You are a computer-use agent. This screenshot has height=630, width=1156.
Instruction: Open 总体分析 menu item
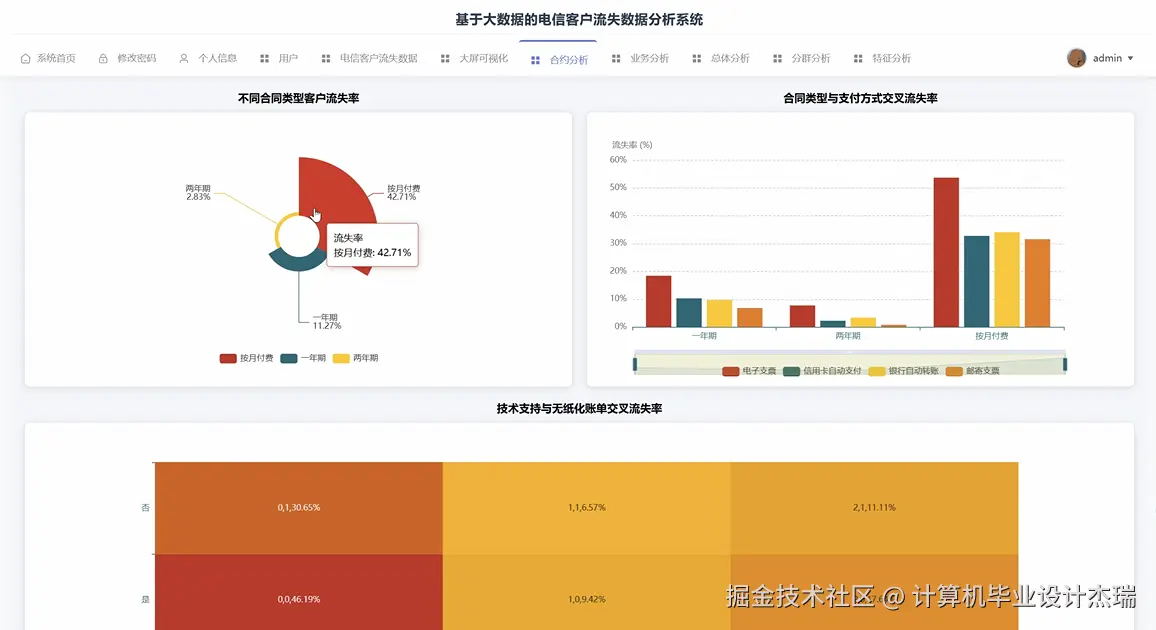pyautogui.click(x=730, y=58)
